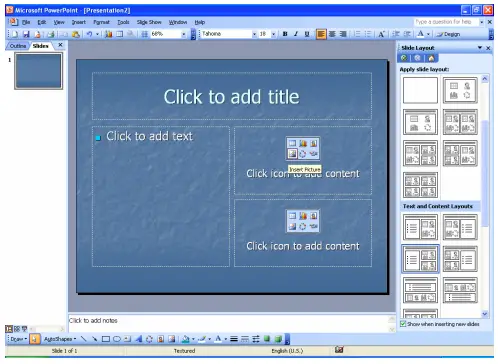Expand the Slide Layout pane menu arrow
Screen dimensions: 498x364
(x=480, y=48)
